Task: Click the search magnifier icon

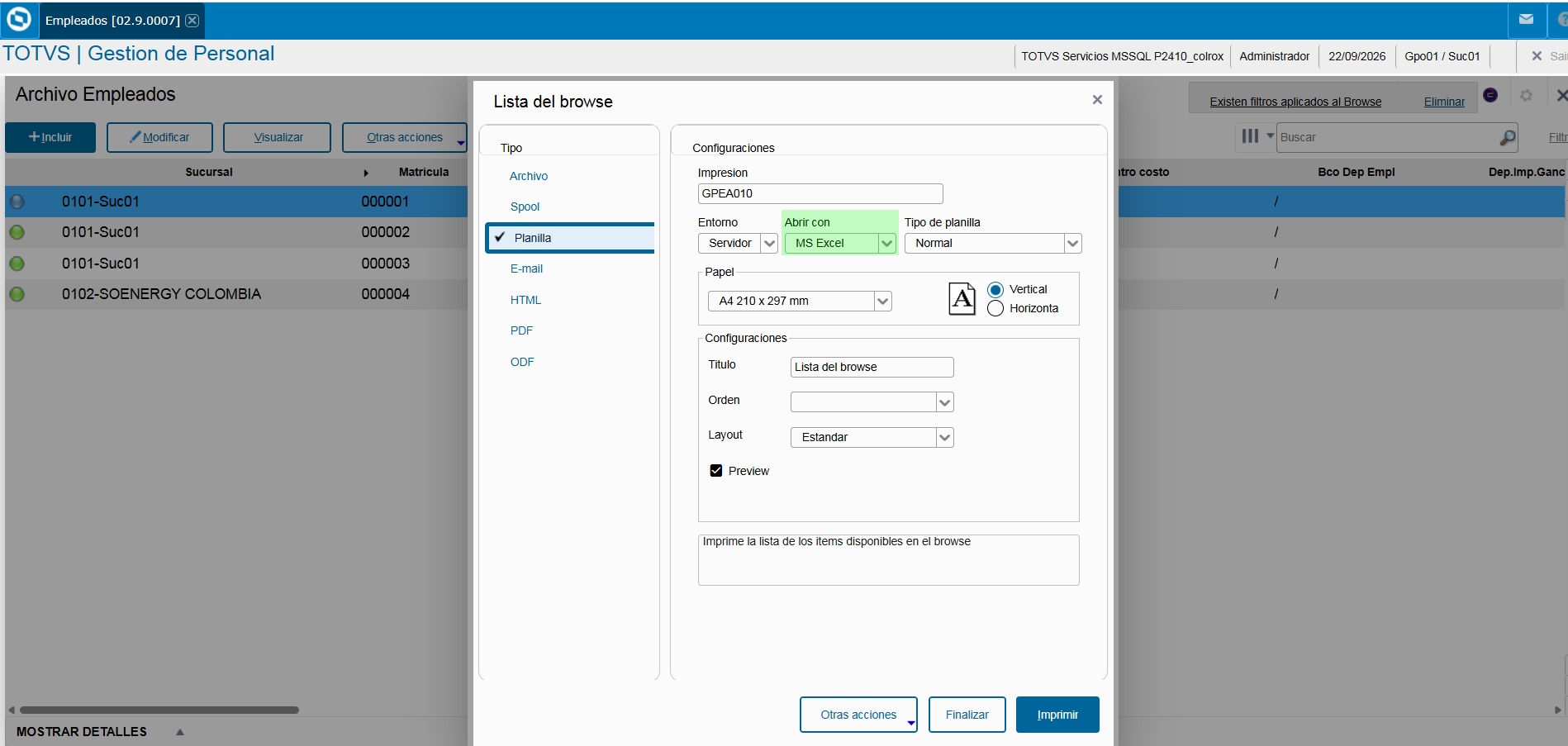Action: click(x=1508, y=137)
